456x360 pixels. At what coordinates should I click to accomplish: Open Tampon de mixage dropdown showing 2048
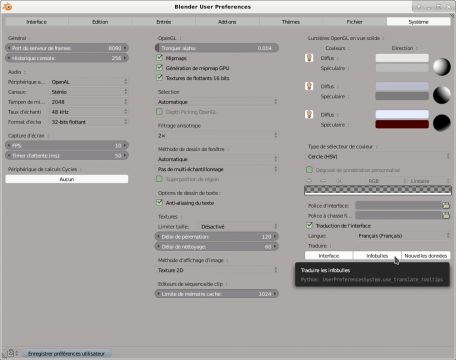(x=88, y=102)
